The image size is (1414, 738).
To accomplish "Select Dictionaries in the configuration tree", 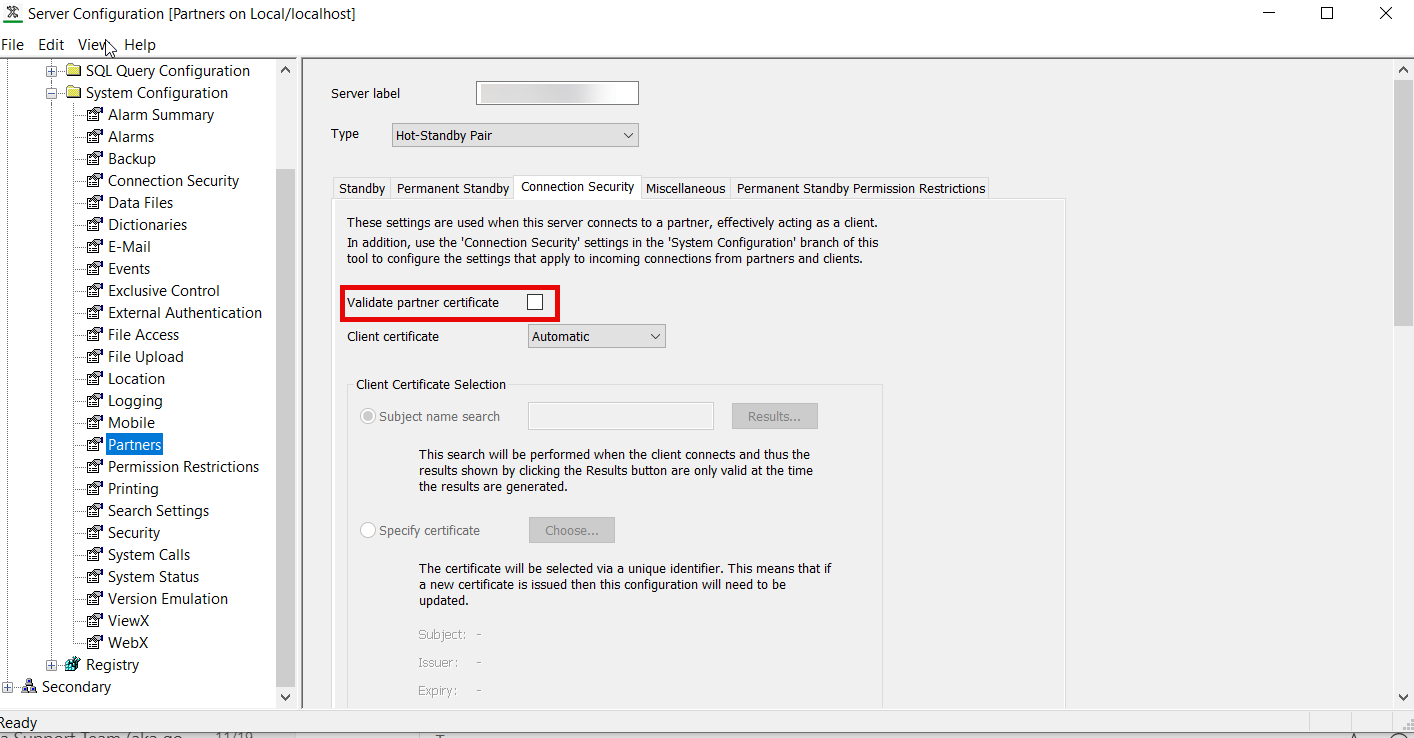I will pyautogui.click(x=148, y=225).
